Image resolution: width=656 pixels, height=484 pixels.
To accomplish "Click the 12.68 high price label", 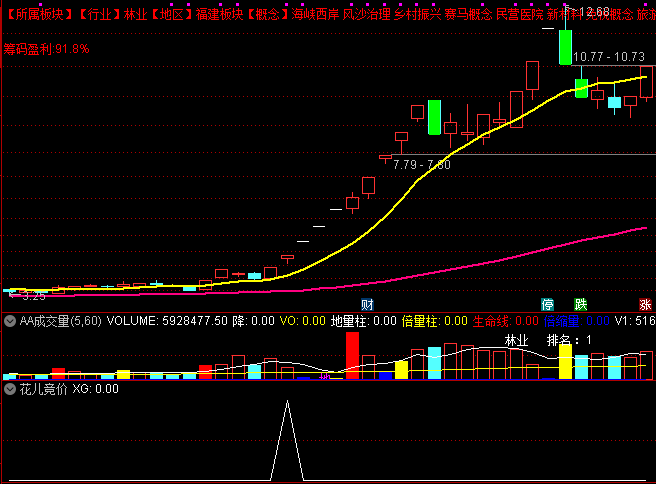I will point(594,12).
